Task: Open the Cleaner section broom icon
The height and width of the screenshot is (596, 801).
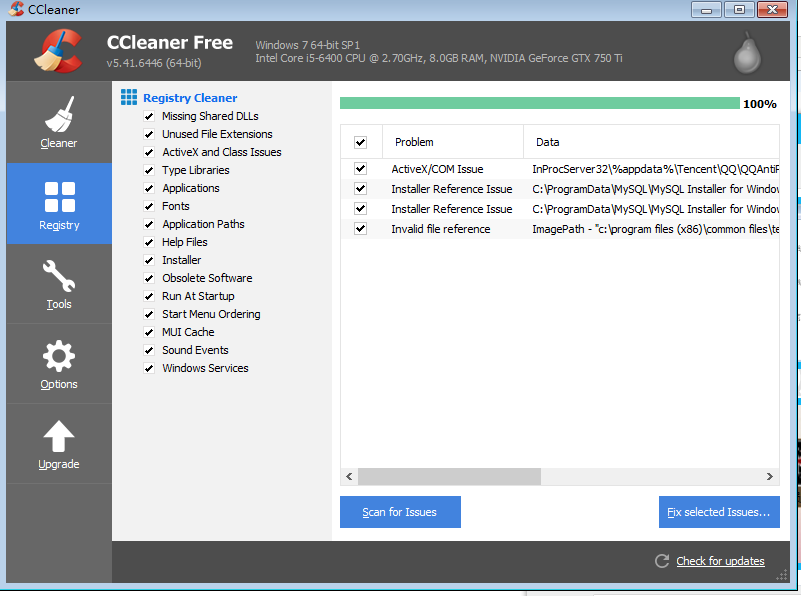Action: [x=59, y=114]
